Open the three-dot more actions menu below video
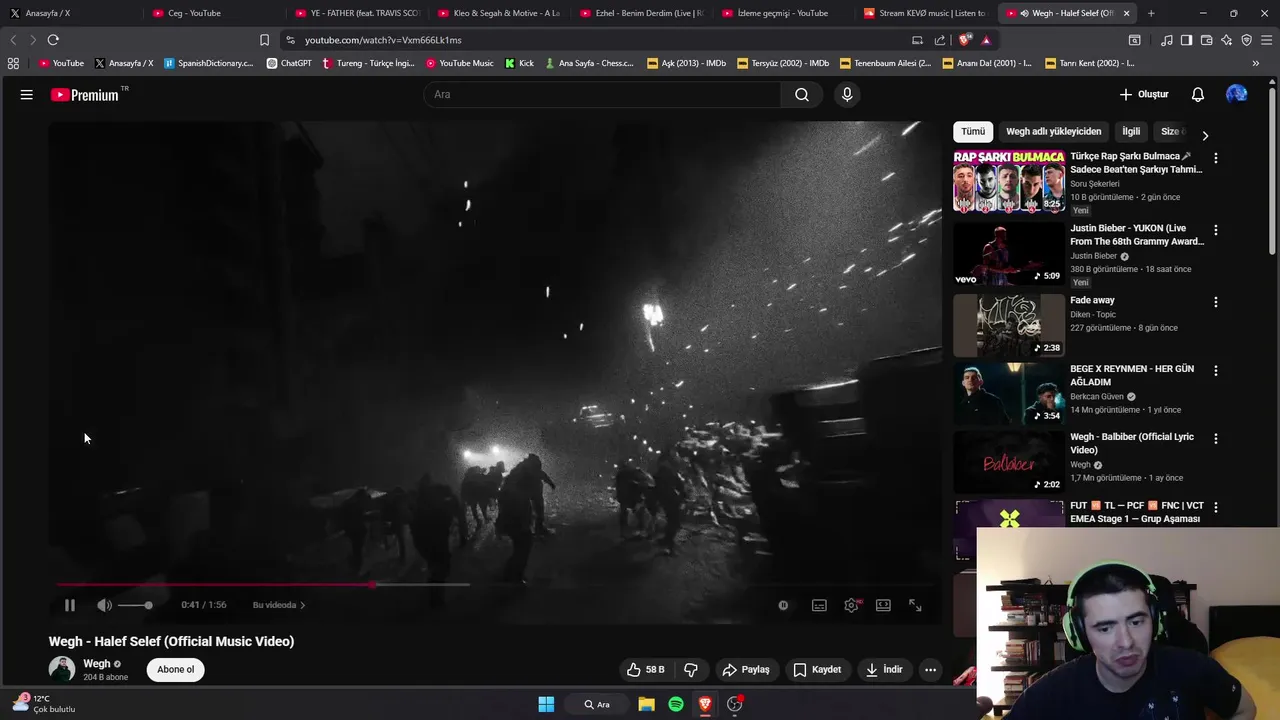1280x720 pixels. (x=930, y=670)
